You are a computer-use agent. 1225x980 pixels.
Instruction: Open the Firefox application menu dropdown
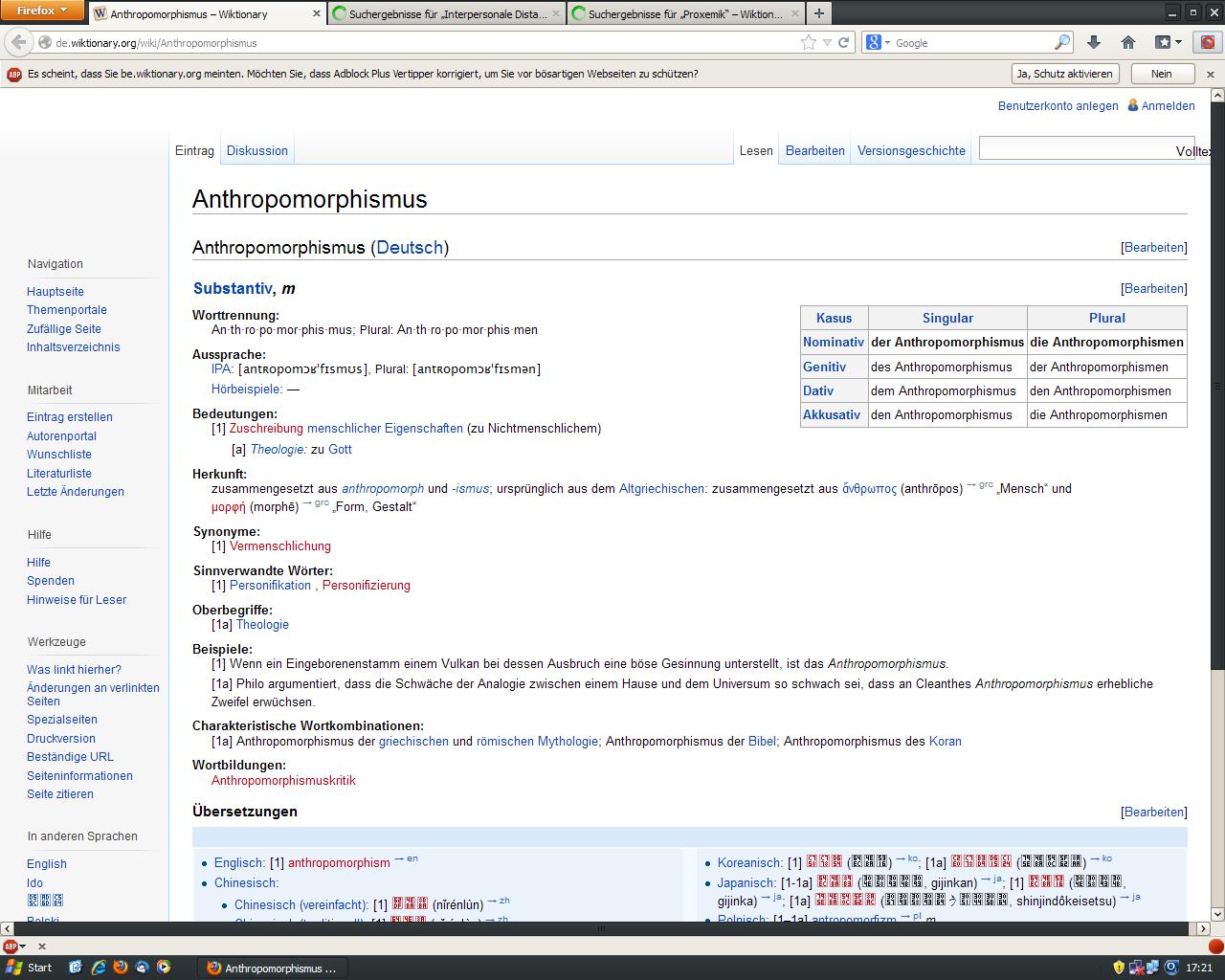[42, 11]
